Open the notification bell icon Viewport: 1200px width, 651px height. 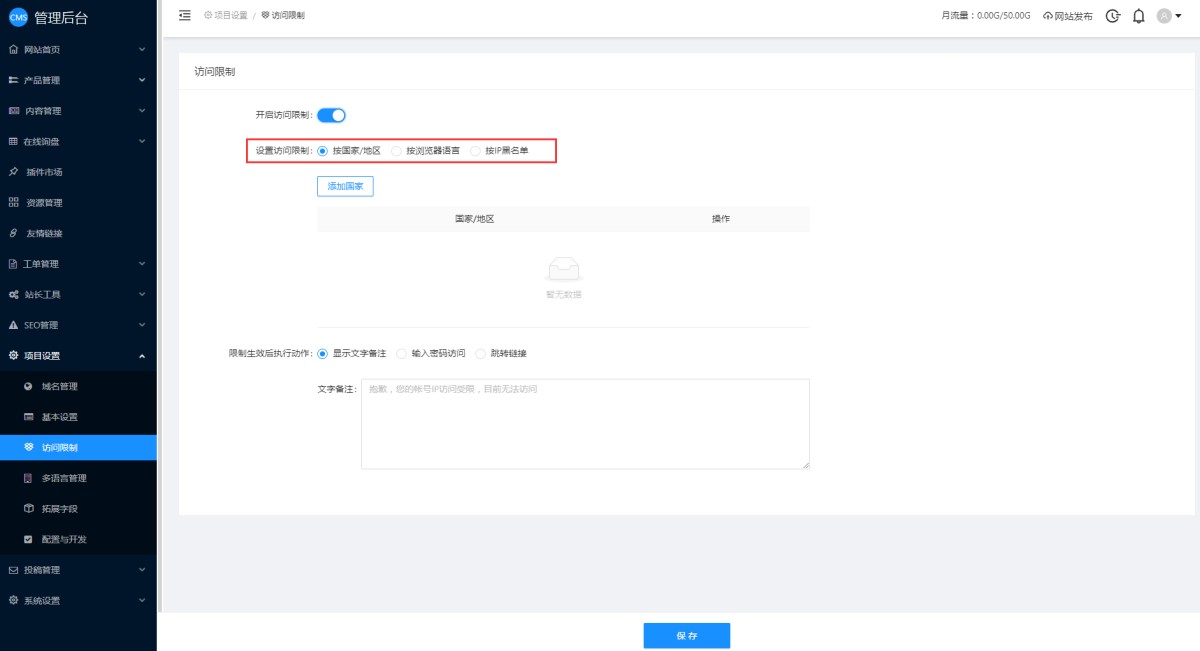(x=1138, y=16)
